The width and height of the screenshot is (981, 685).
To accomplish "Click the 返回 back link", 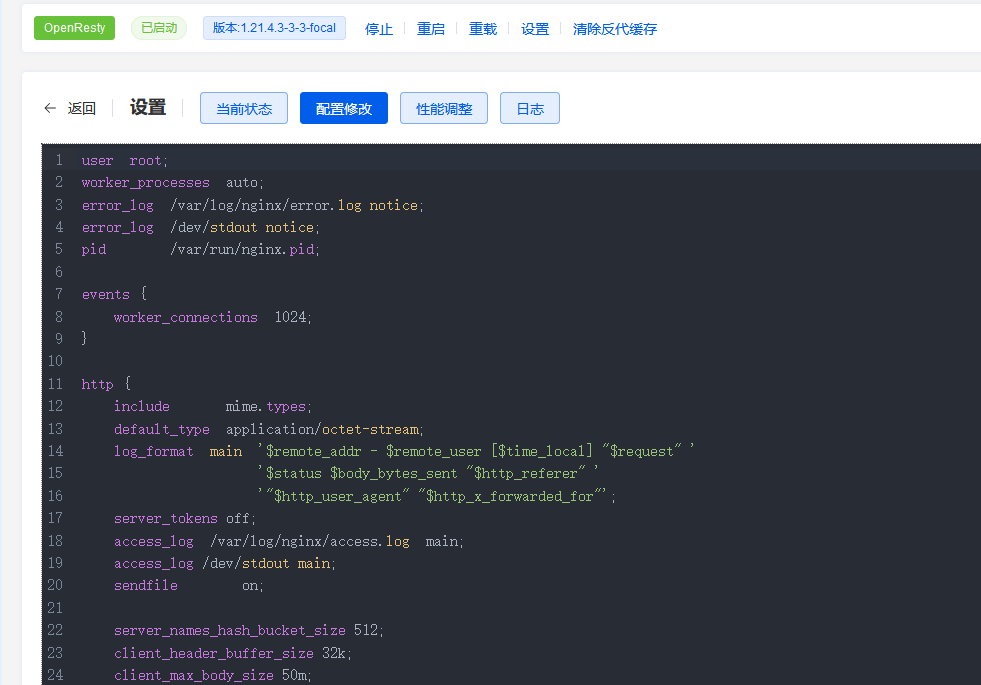I will coord(81,108).
